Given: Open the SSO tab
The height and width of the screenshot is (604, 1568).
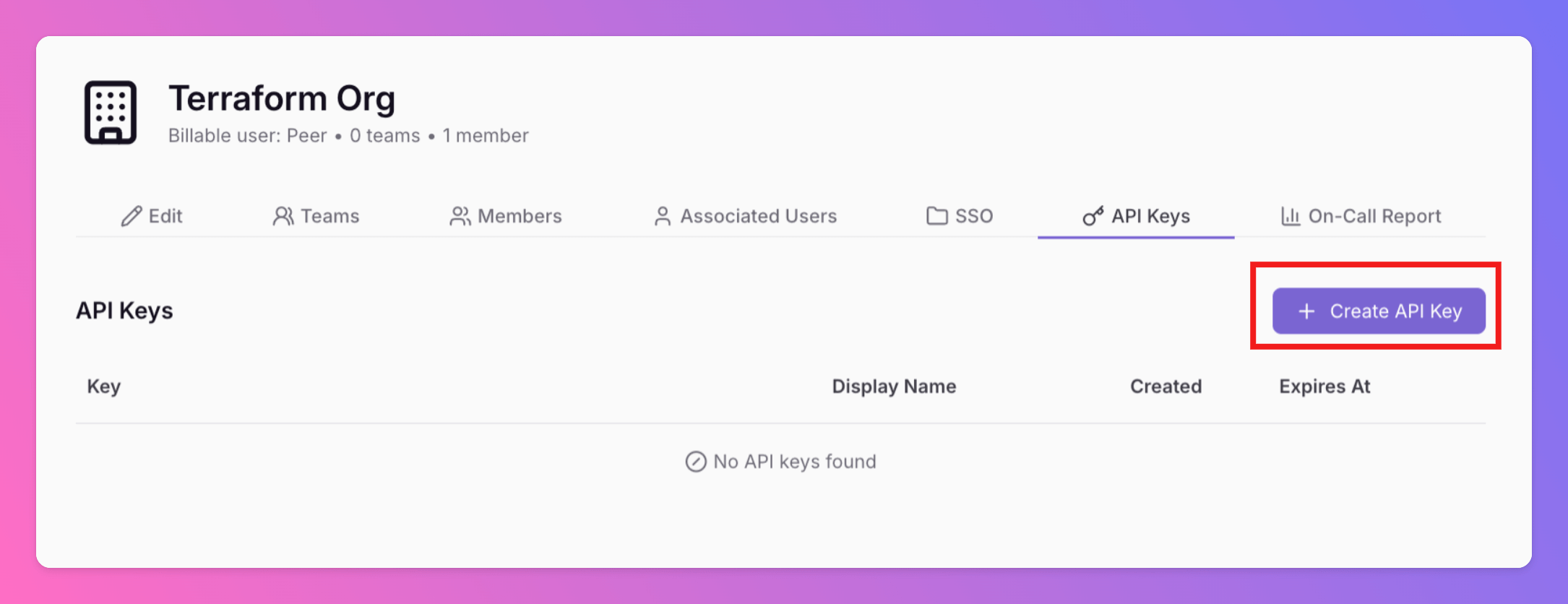Looking at the screenshot, I should pyautogui.click(x=960, y=216).
